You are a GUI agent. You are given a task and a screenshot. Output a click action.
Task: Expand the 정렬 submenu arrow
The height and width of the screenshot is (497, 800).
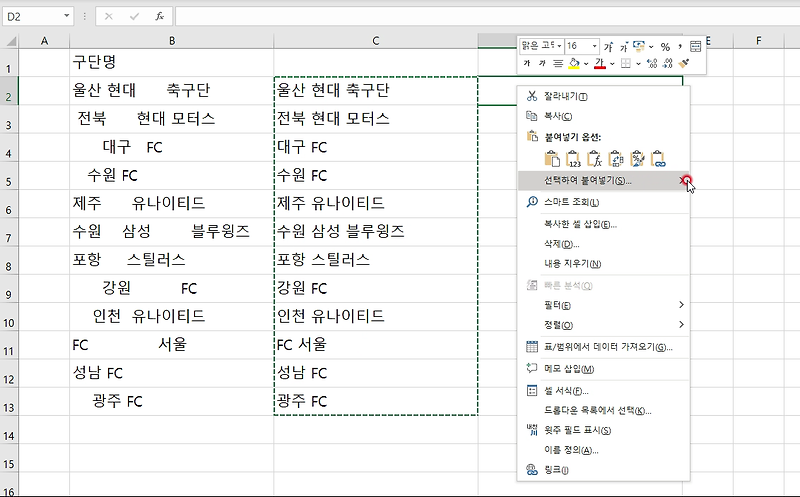682,325
